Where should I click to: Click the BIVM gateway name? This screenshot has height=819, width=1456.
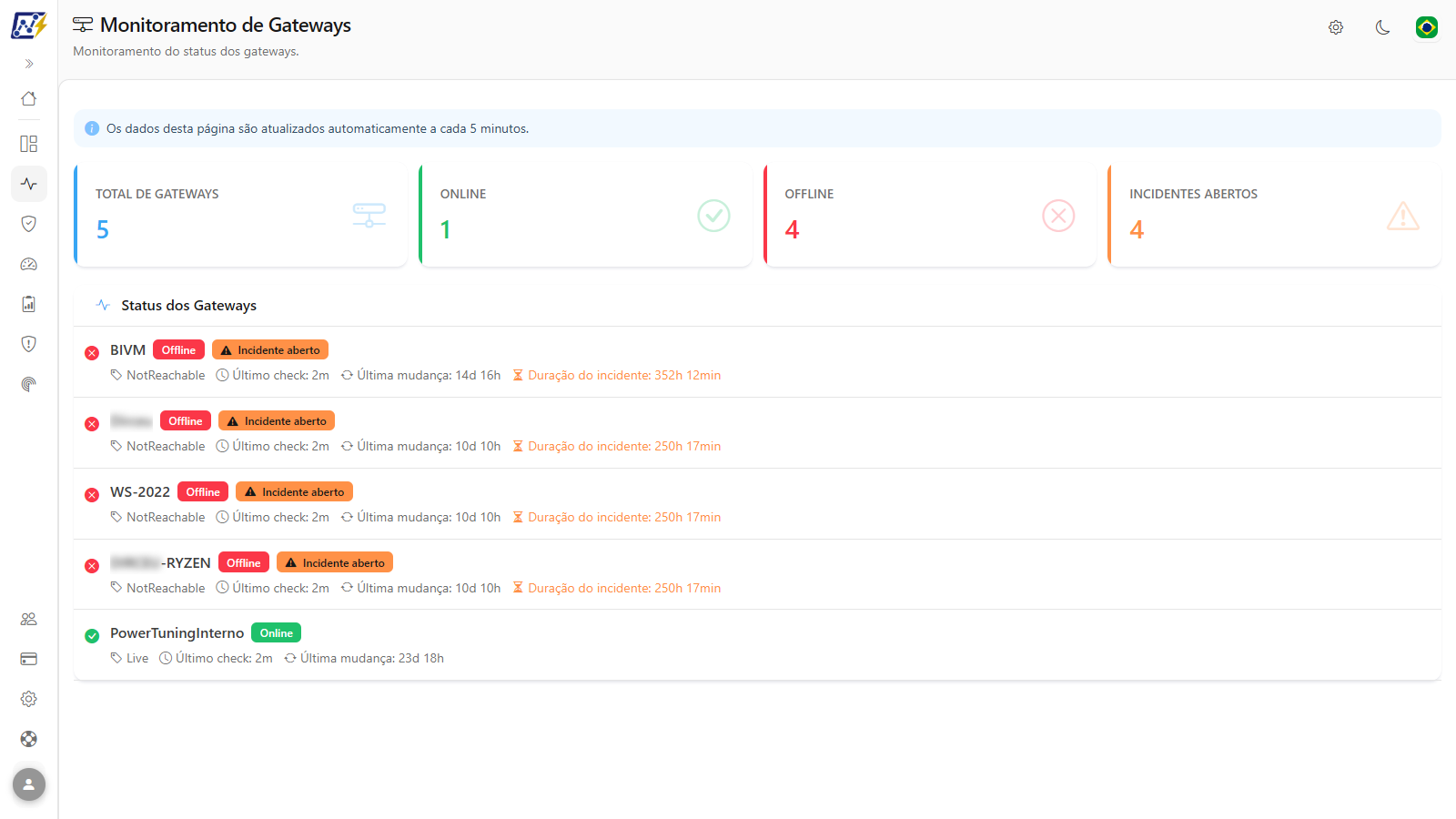(127, 350)
